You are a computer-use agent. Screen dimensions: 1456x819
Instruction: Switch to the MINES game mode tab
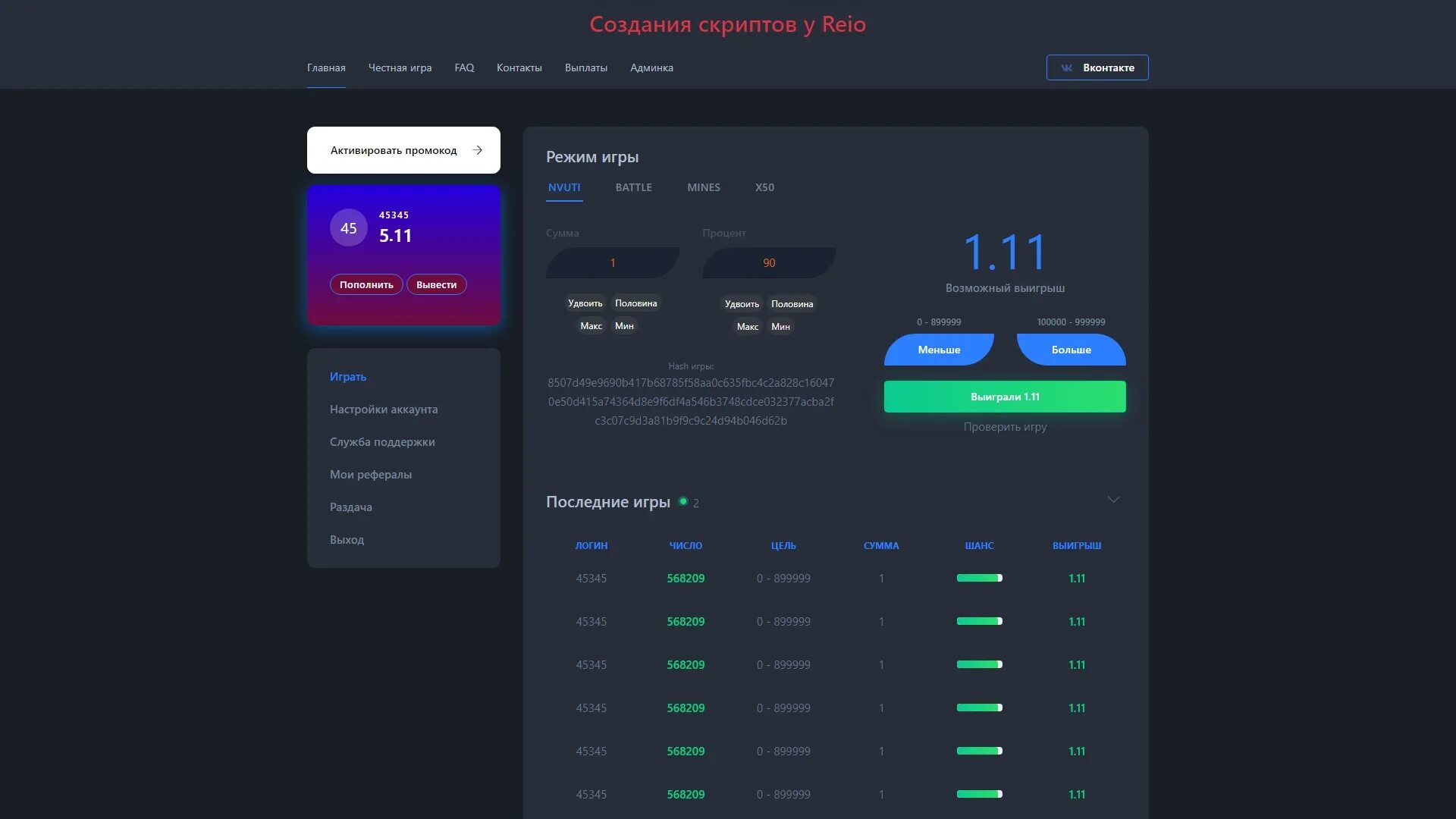click(704, 187)
